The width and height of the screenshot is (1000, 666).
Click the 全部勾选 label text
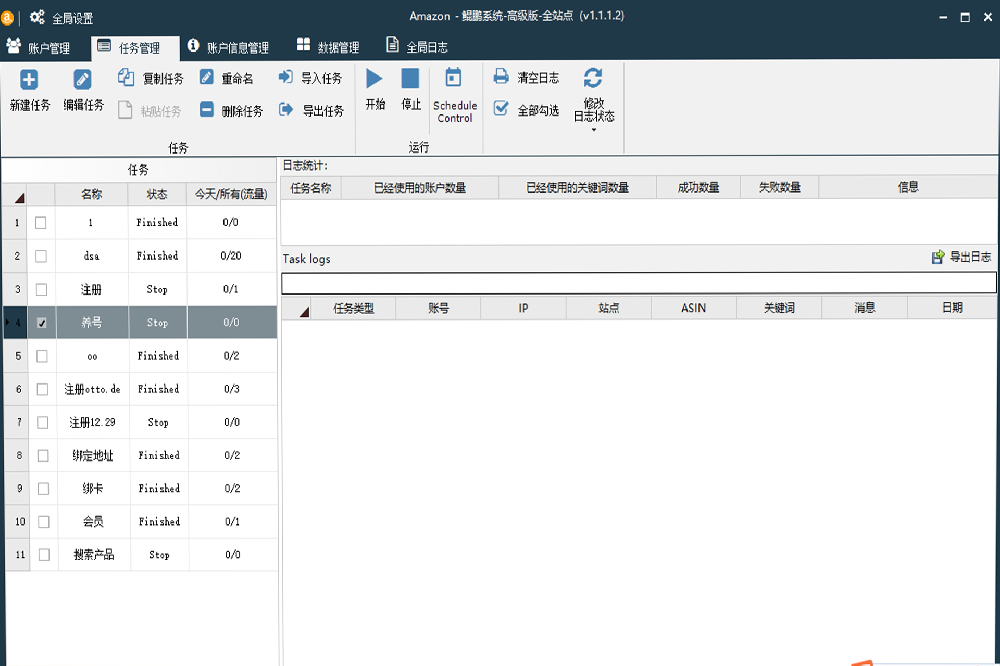tap(538, 111)
